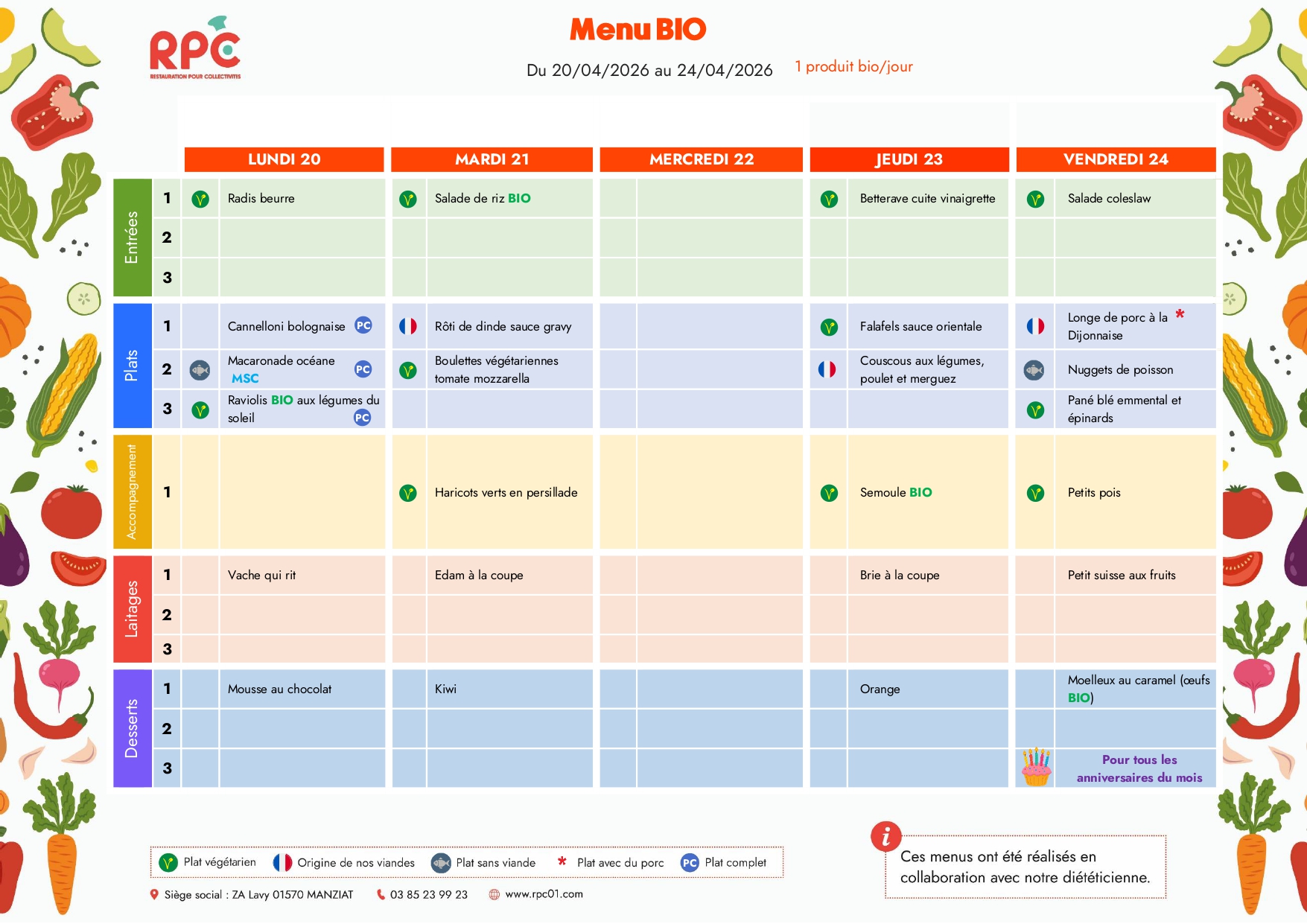The width and height of the screenshot is (1307, 924).
Task: Click the blue Plats category label
Action: [x=133, y=366]
